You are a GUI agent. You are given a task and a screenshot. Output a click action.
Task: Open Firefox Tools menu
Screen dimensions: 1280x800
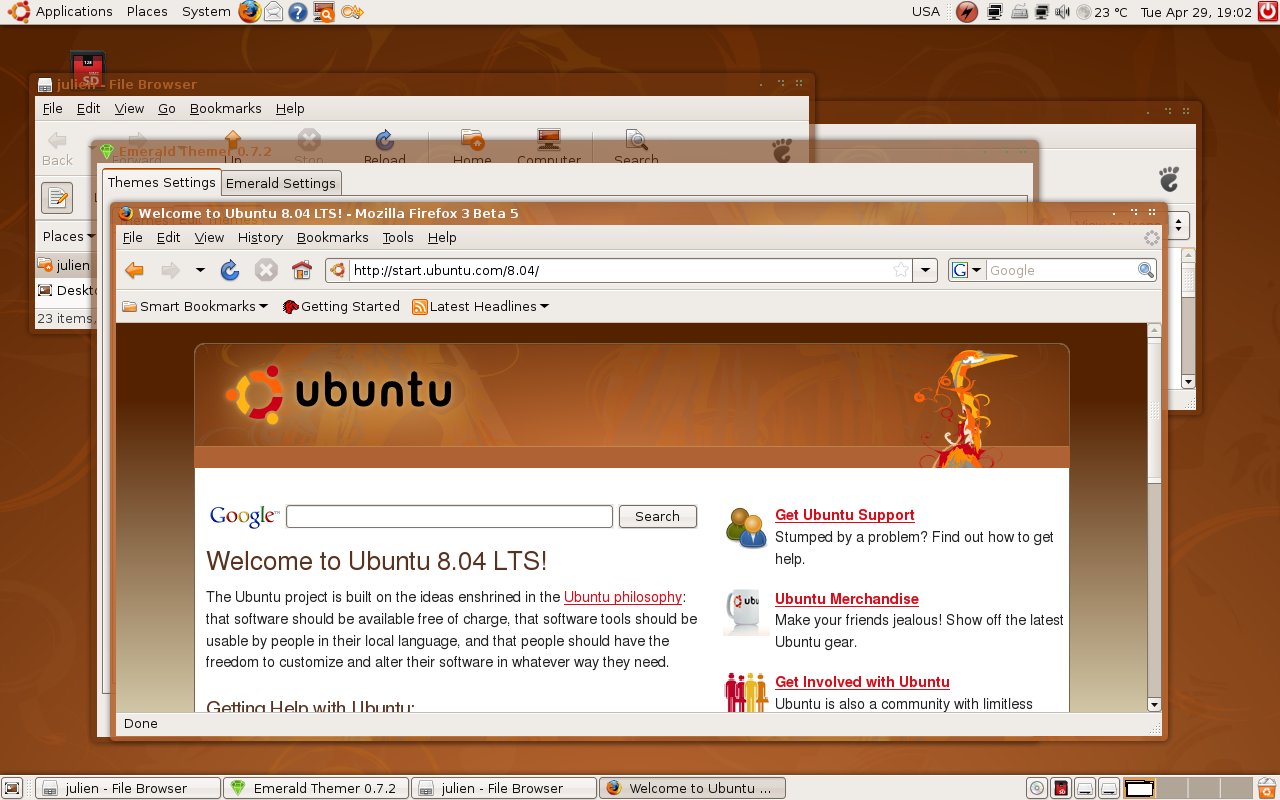click(x=398, y=237)
